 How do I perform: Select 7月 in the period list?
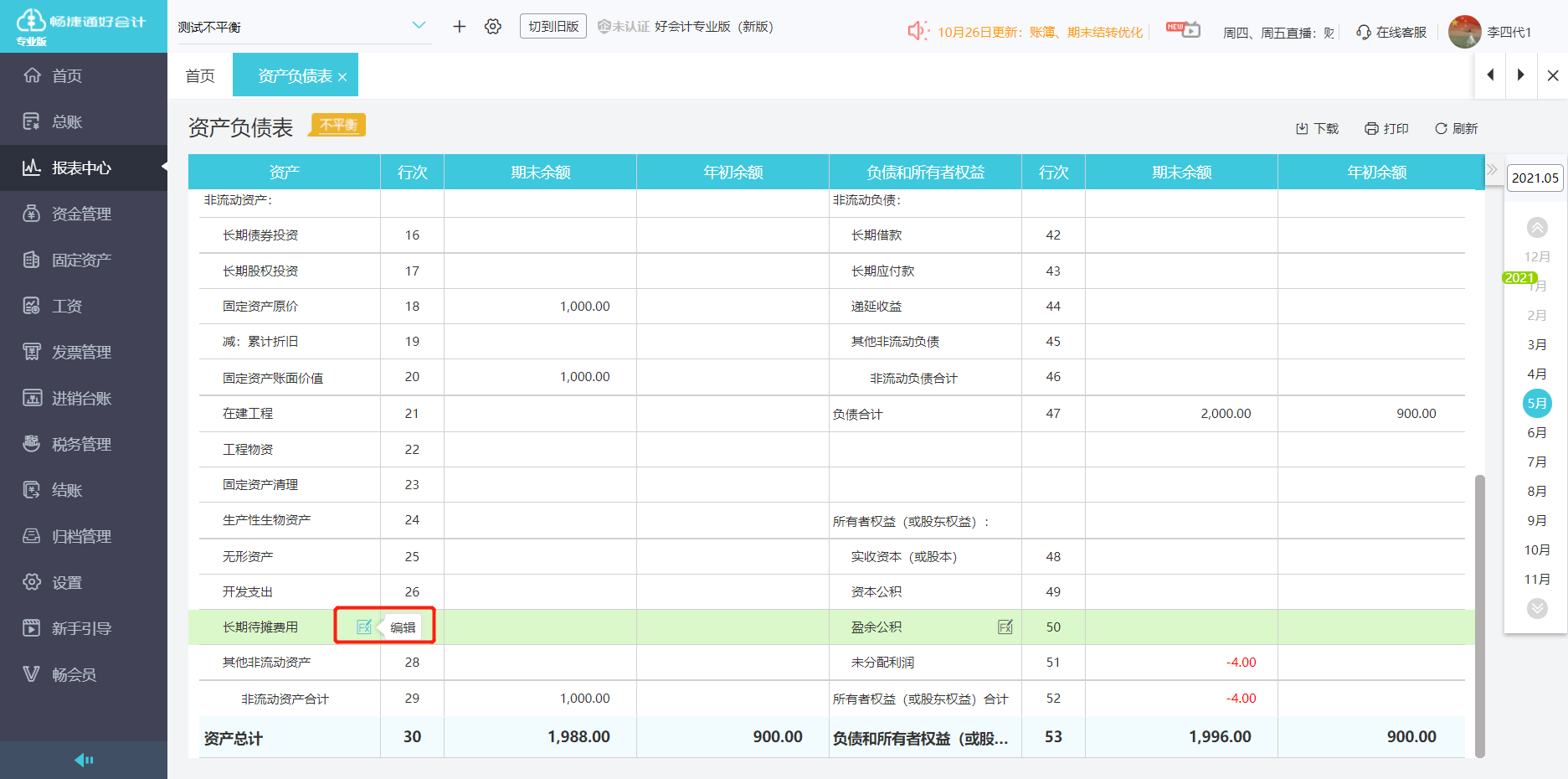(x=1537, y=462)
